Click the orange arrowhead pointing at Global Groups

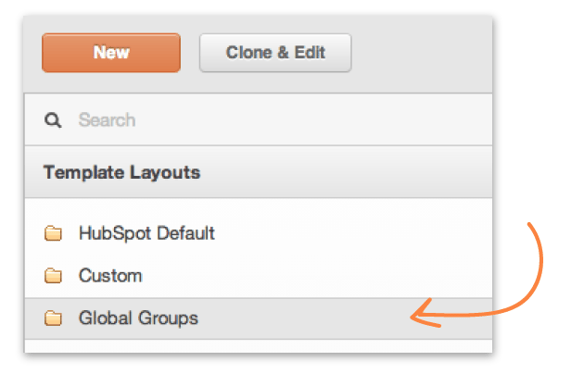(425, 315)
